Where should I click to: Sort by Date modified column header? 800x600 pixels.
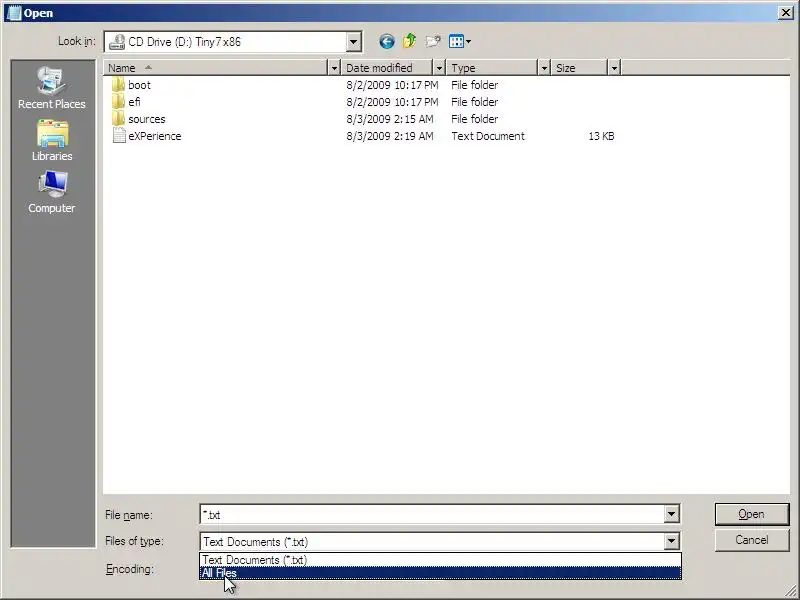[x=387, y=68]
